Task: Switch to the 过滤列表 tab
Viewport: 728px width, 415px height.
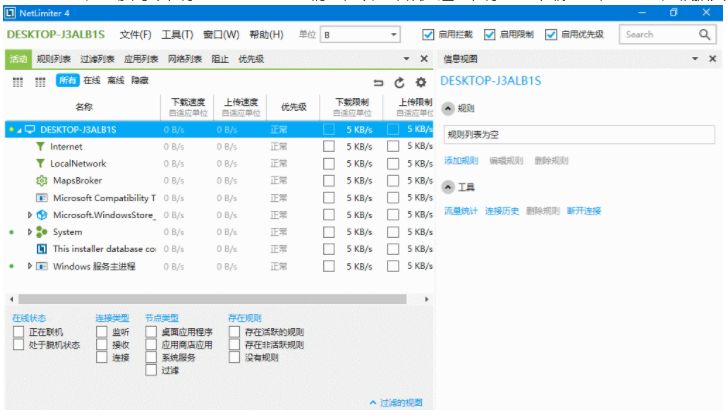Action: tap(97, 59)
